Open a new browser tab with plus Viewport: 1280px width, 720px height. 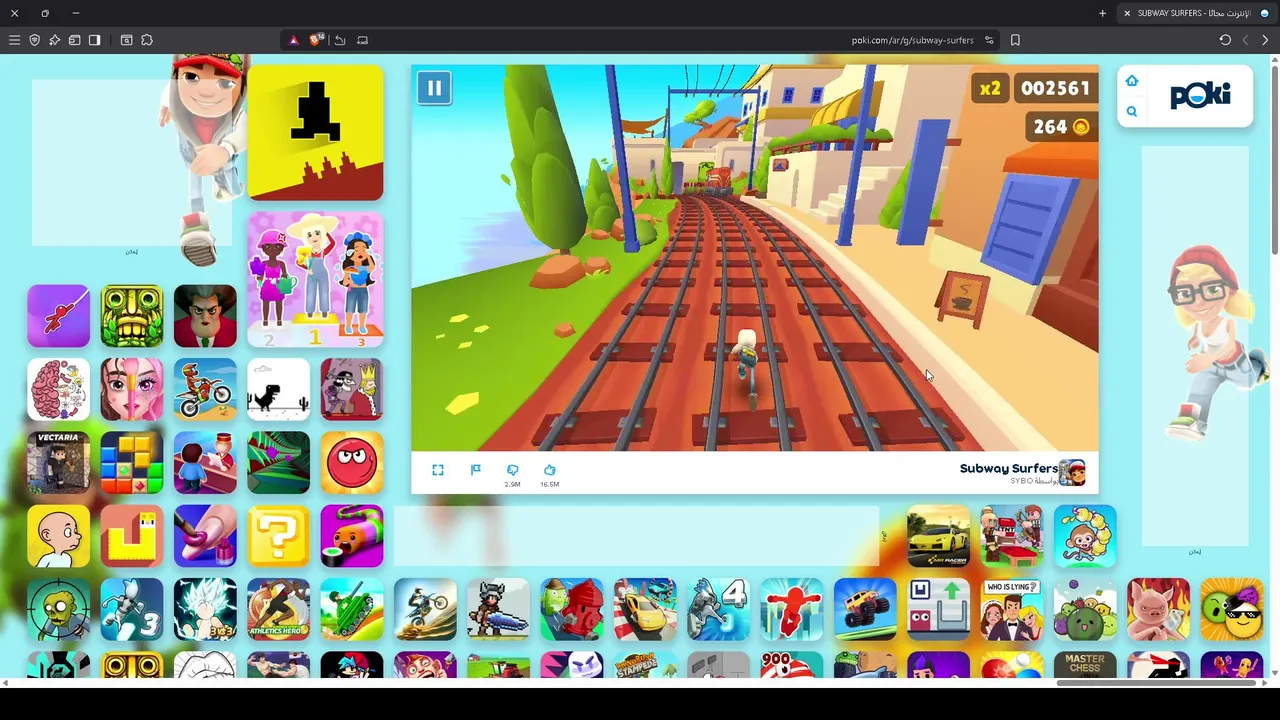[1102, 13]
